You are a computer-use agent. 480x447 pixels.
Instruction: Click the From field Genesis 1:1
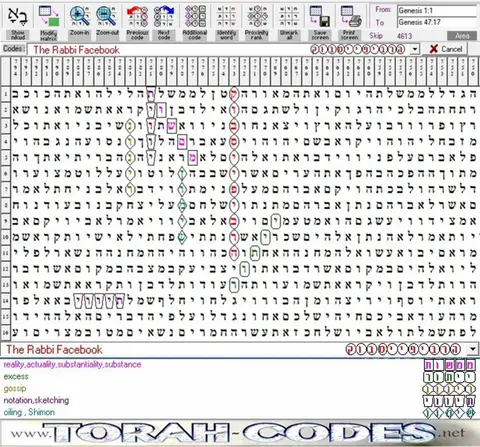point(436,11)
